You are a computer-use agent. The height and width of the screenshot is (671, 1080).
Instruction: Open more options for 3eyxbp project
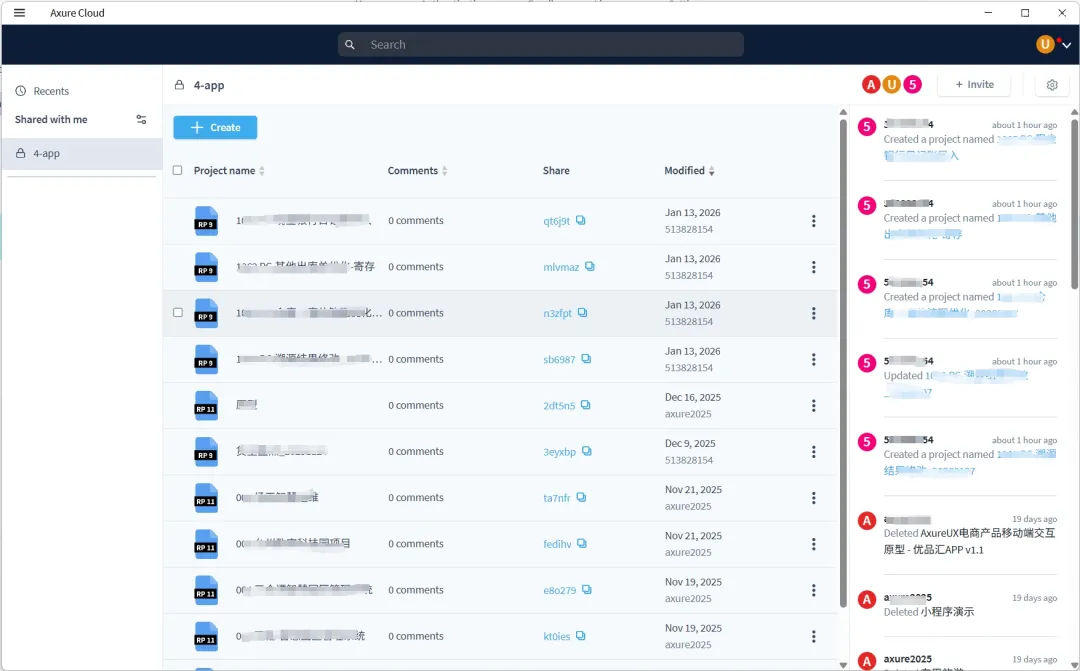(813, 452)
